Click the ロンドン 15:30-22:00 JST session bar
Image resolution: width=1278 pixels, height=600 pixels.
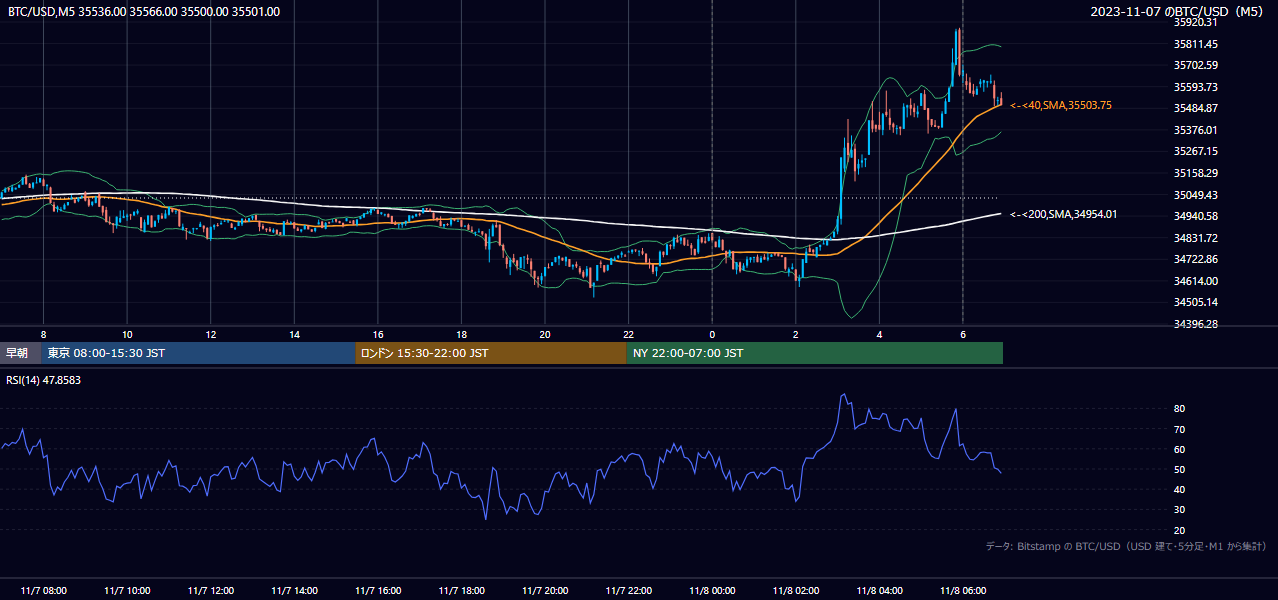pos(491,353)
